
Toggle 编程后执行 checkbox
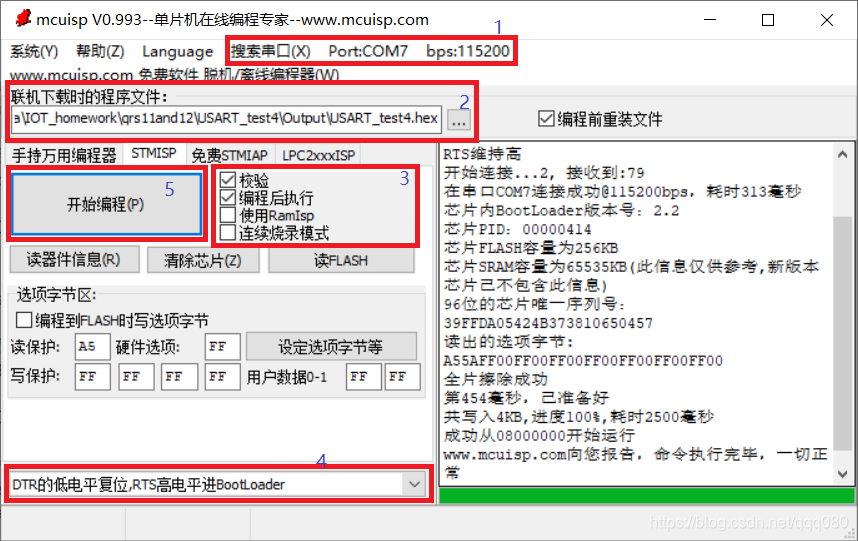click(266, 197)
